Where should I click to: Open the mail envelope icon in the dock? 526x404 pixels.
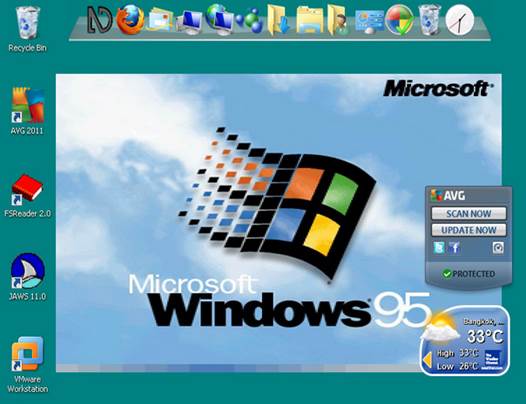[x=161, y=21]
